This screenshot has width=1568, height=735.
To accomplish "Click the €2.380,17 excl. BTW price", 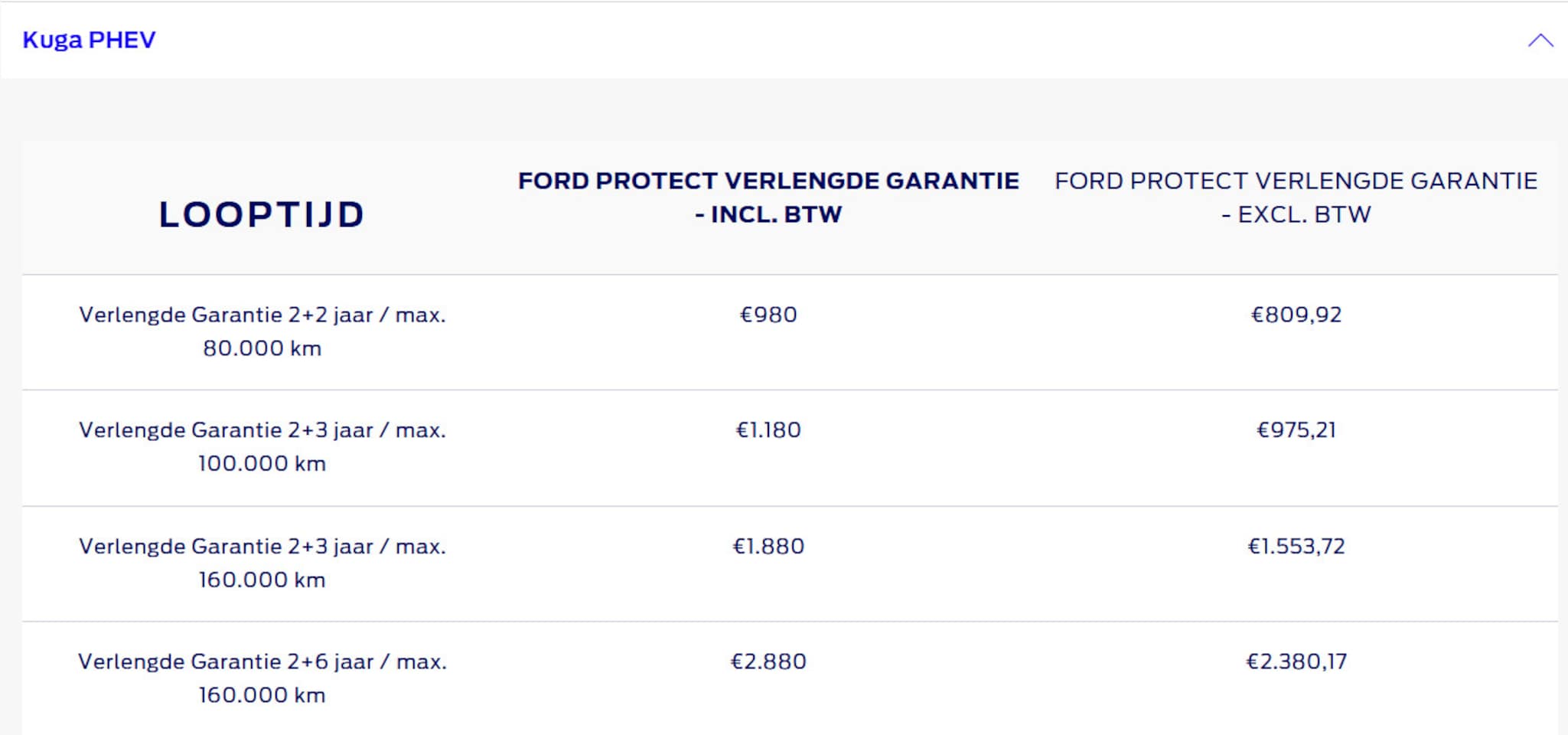I will pyautogui.click(x=1296, y=661).
